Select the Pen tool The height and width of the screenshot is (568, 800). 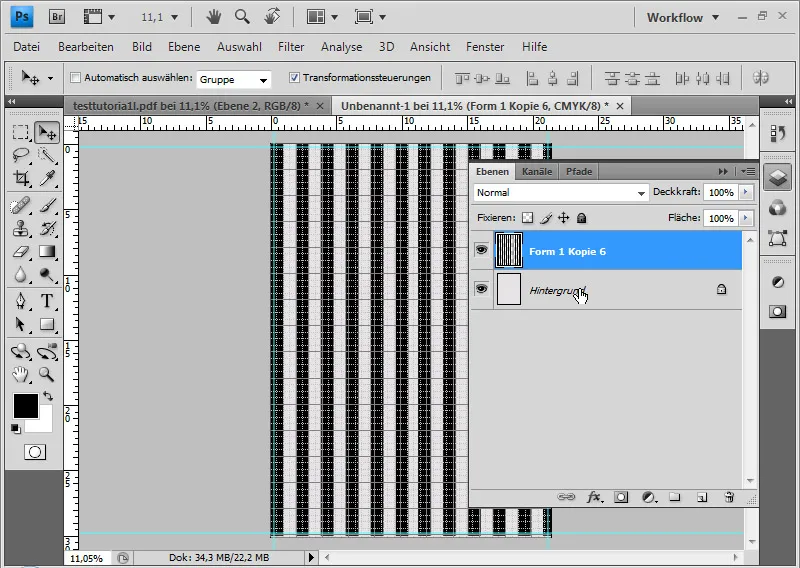coord(20,301)
